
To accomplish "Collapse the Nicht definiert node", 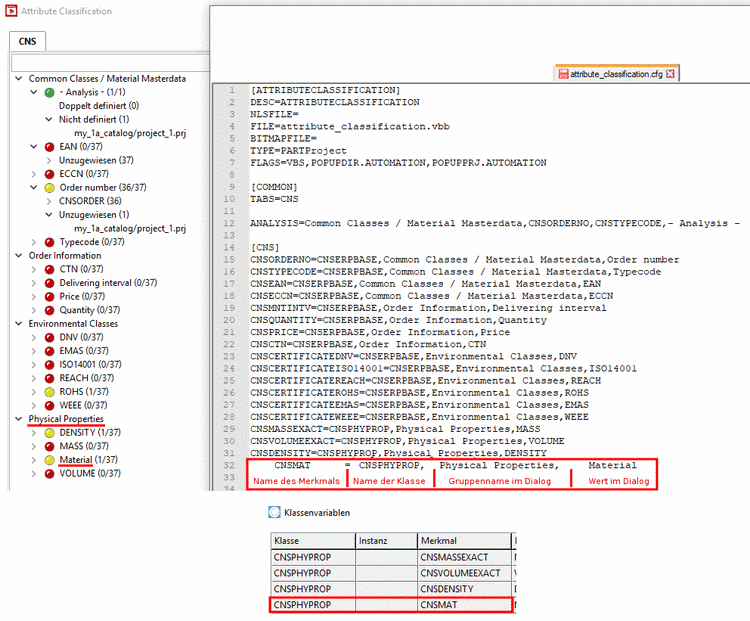I will [49, 119].
